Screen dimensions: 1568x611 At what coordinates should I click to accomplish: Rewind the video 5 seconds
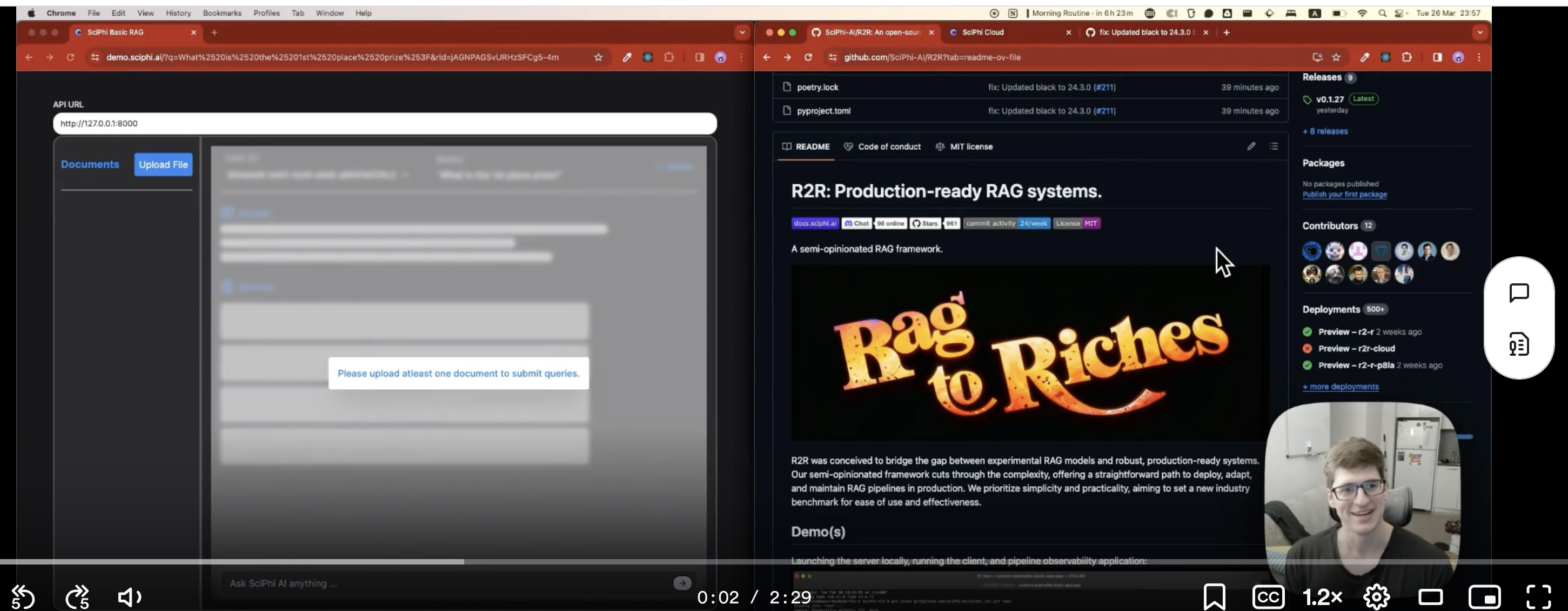[23, 597]
